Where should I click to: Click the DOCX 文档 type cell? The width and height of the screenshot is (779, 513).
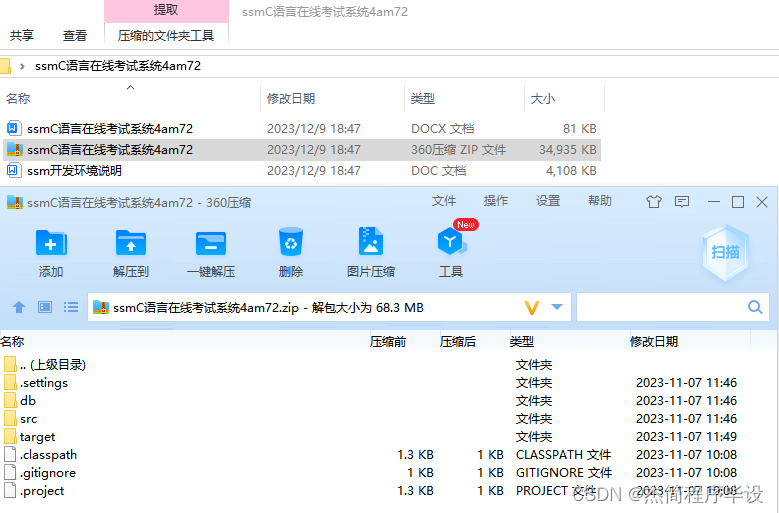[443, 129]
